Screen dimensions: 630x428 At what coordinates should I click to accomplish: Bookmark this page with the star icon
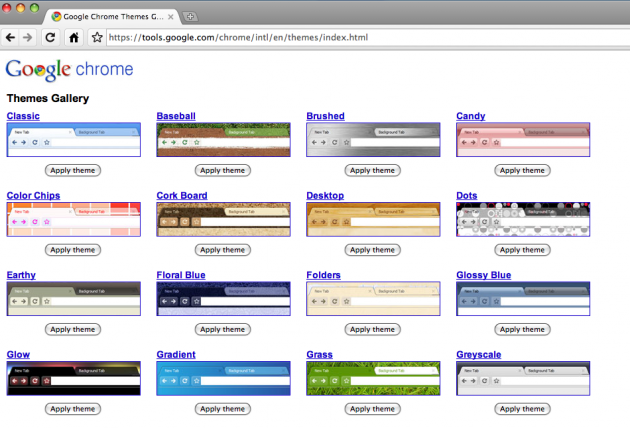point(97,38)
